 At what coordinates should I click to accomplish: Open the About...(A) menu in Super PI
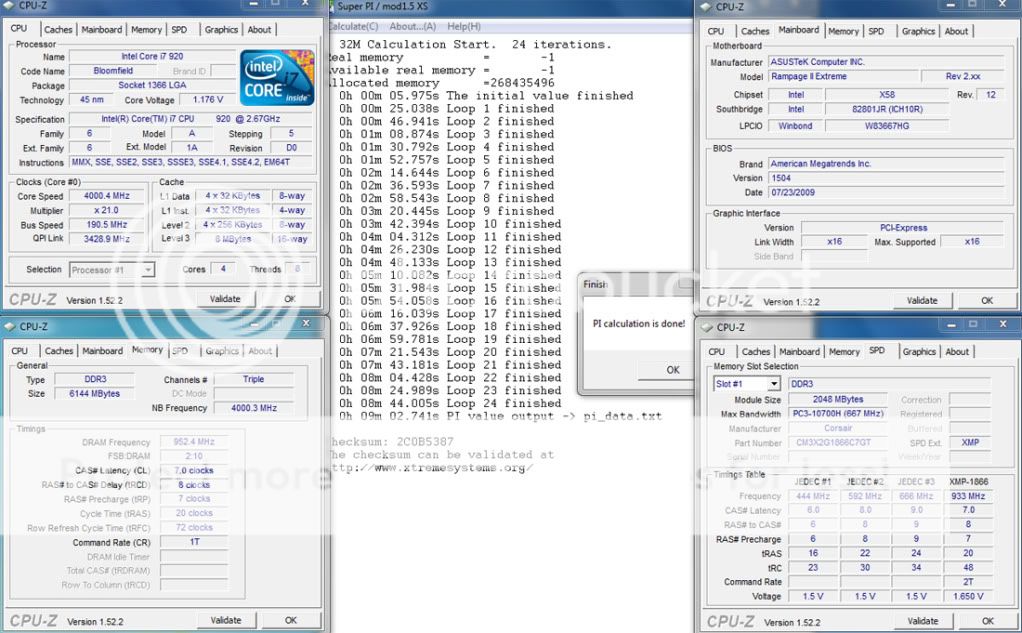[413, 26]
